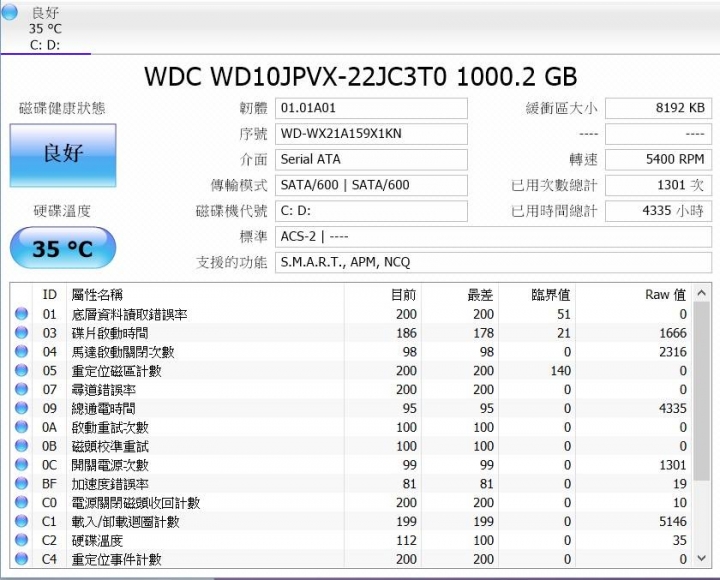Select the 硬碟溫度 attribute row in the list
The width and height of the screenshot is (720, 580).
(x=351, y=540)
